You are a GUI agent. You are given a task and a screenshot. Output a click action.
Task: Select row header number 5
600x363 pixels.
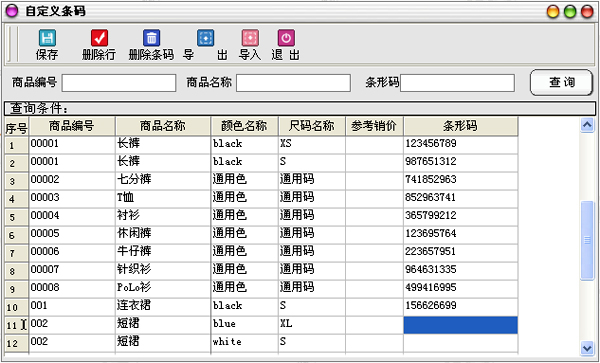click(16, 217)
